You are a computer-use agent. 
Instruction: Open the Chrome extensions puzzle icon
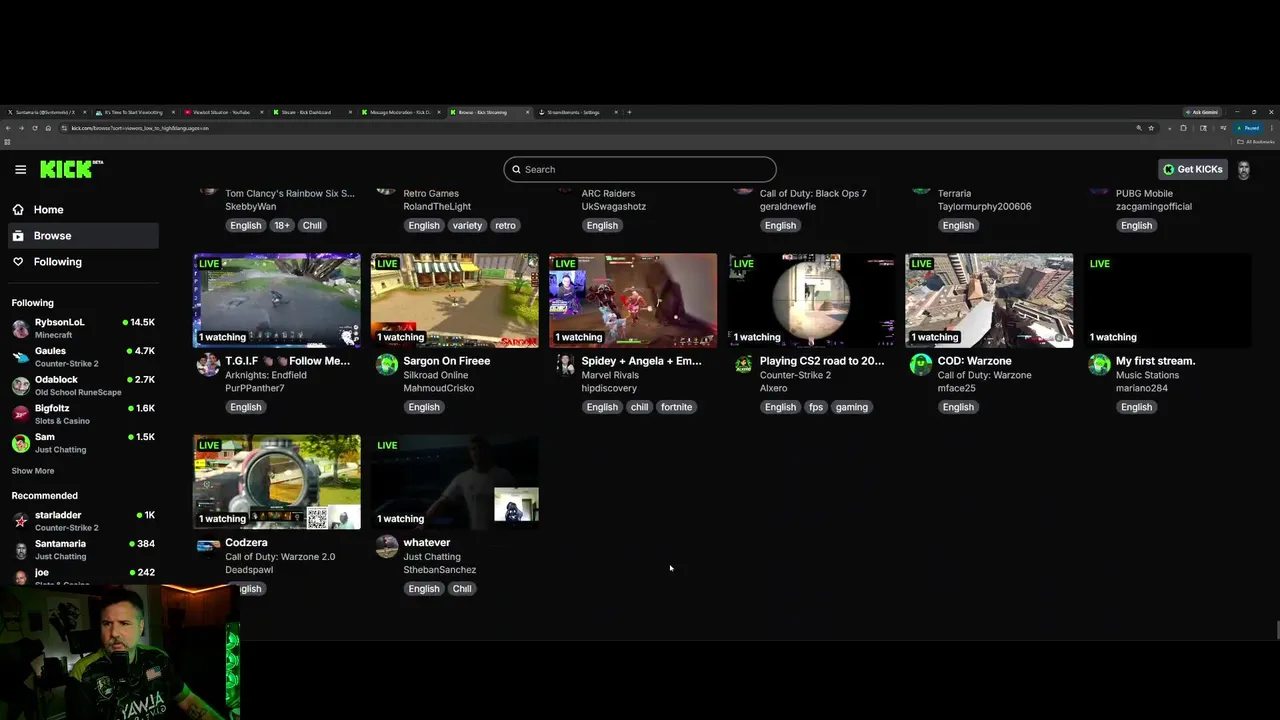(1183, 128)
